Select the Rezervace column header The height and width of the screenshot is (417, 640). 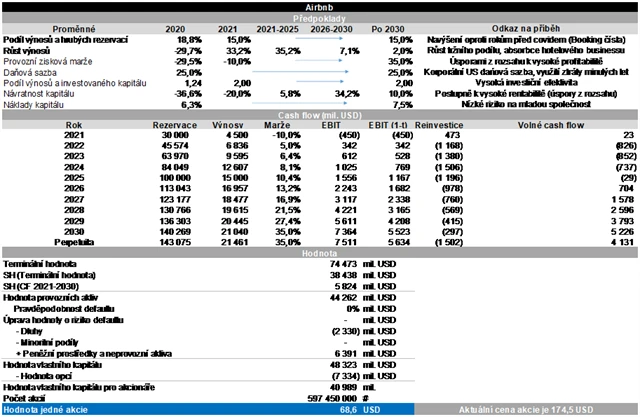click(x=175, y=125)
